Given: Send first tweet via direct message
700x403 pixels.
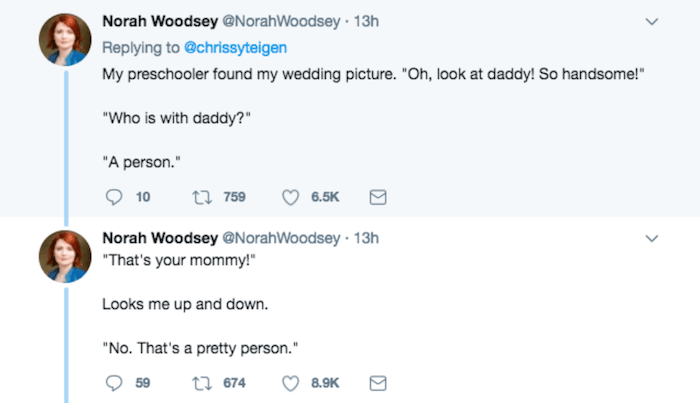Looking at the screenshot, I should tap(378, 197).
